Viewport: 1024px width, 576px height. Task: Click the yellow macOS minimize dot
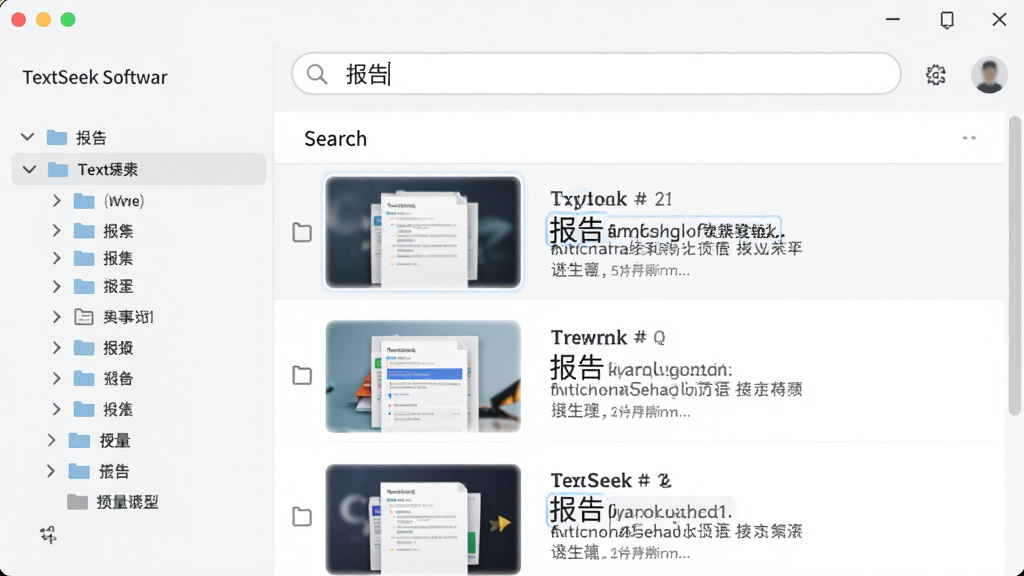(43, 20)
